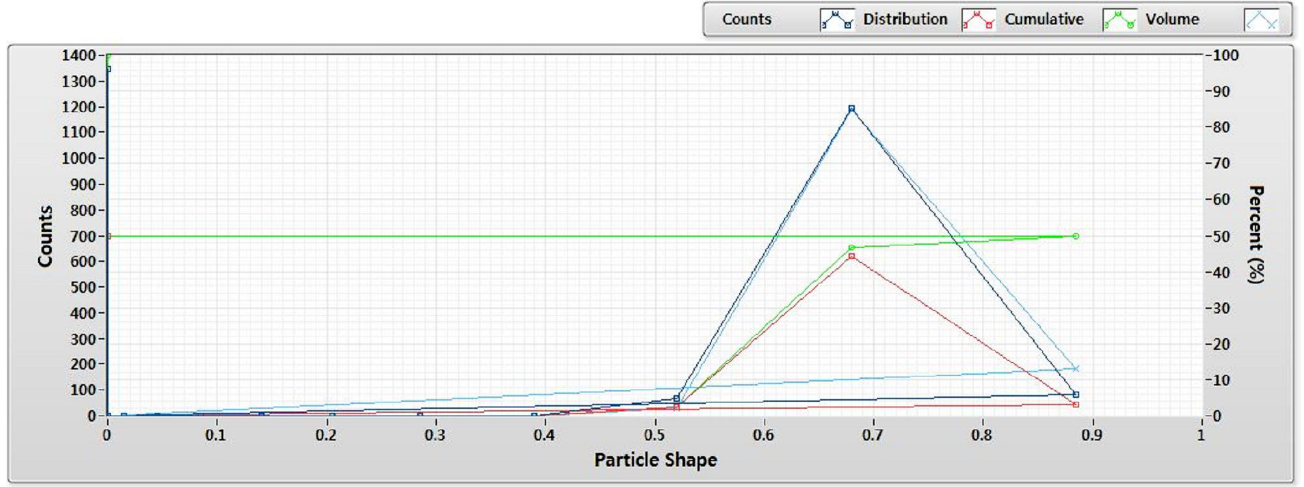Click the Percent (%) right axis title
Viewport: 1304px width, 487px height.
[x=1256, y=235]
